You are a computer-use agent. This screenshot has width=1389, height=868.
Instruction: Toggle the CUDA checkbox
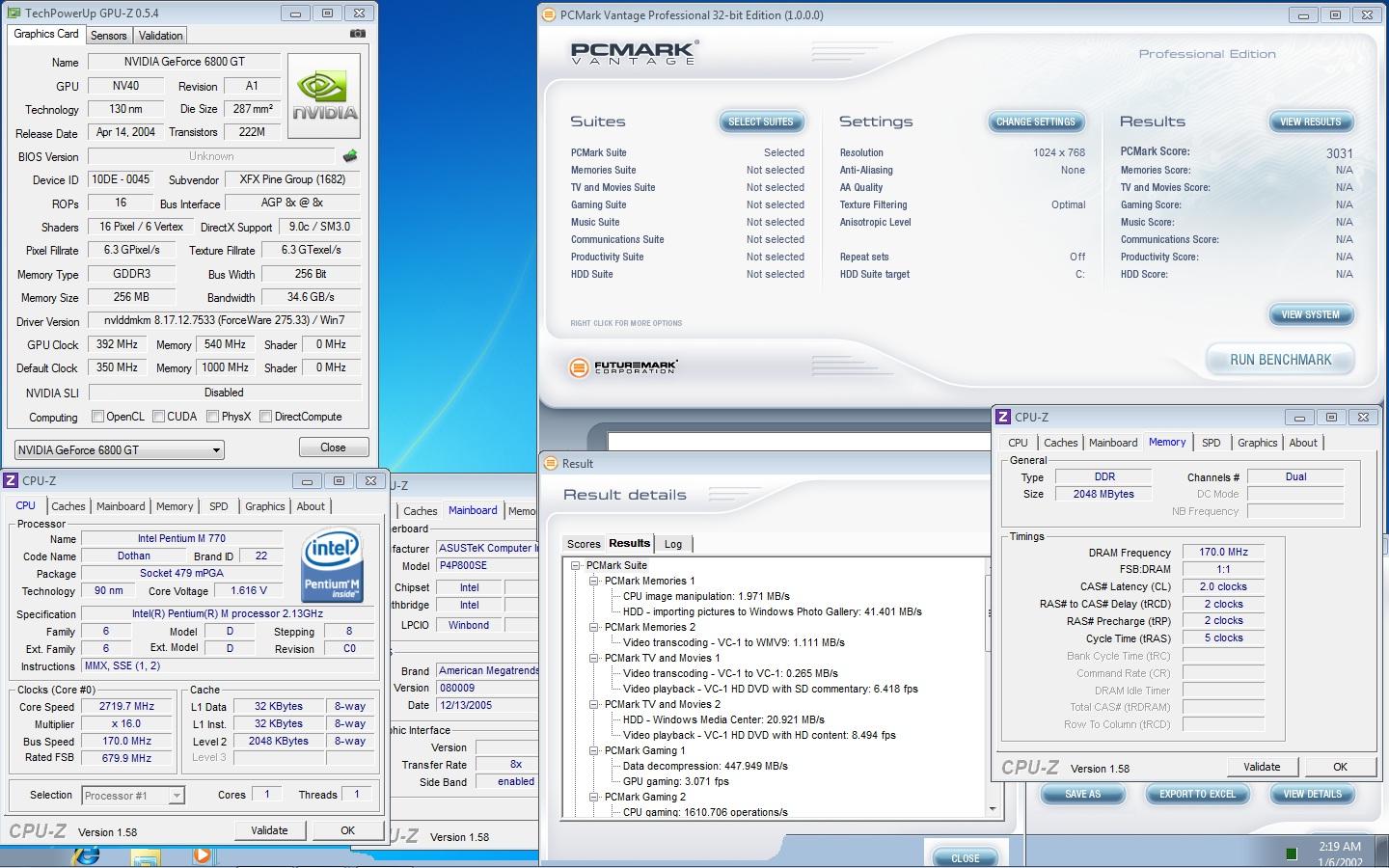(x=157, y=417)
